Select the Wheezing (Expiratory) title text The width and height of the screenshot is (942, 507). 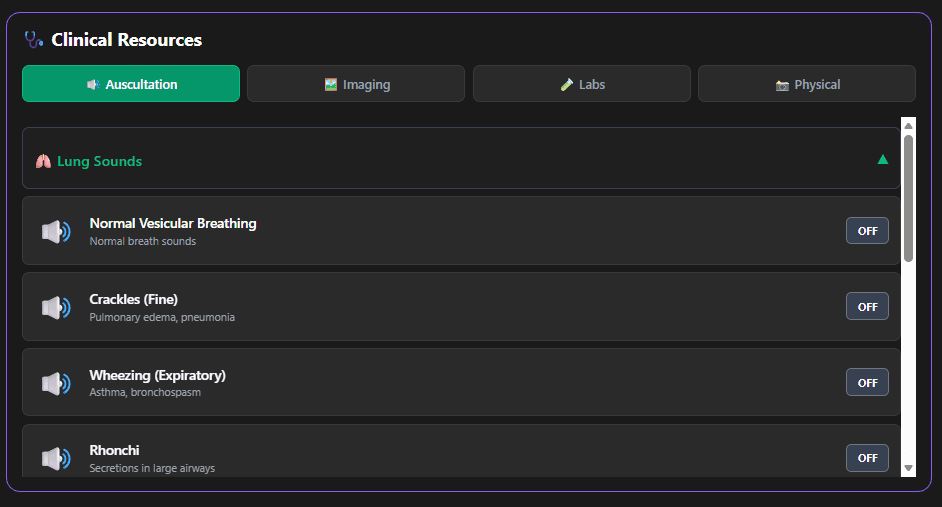click(157, 375)
